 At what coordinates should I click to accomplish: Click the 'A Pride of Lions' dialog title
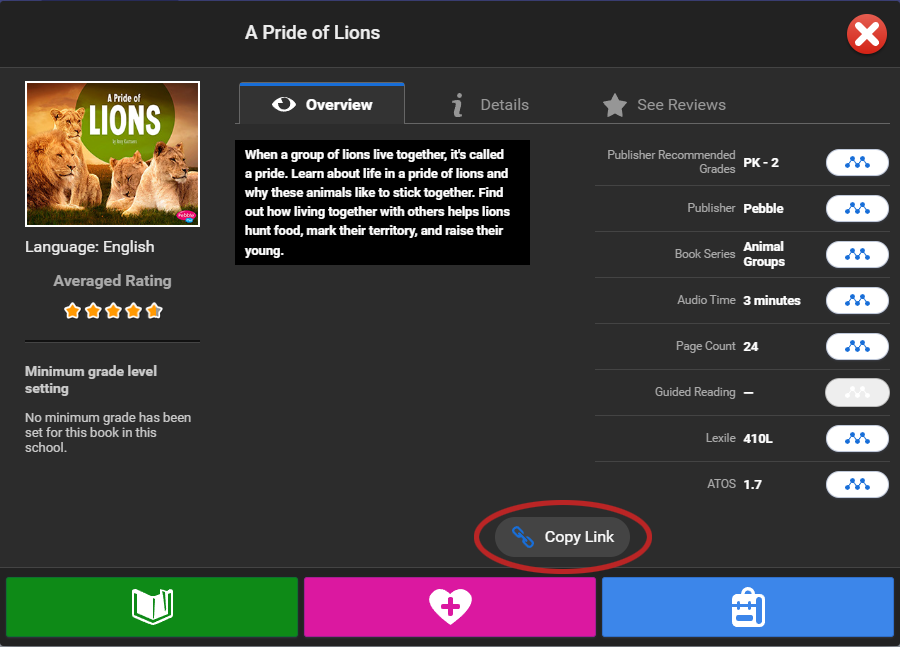[x=312, y=33]
